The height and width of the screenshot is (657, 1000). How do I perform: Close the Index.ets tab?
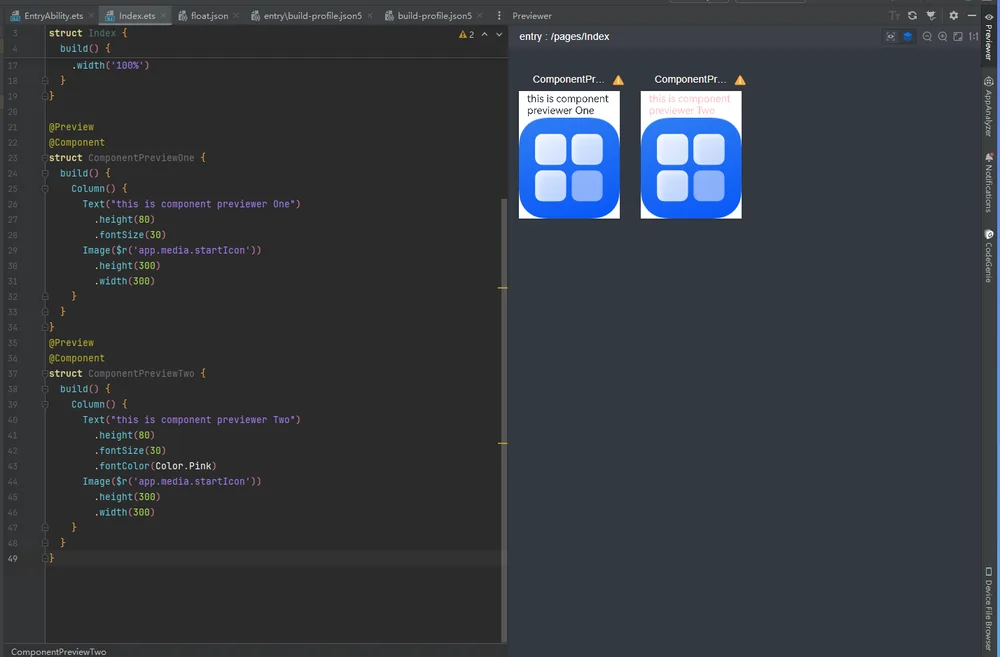pyautogui.click(x=163, y=15)
